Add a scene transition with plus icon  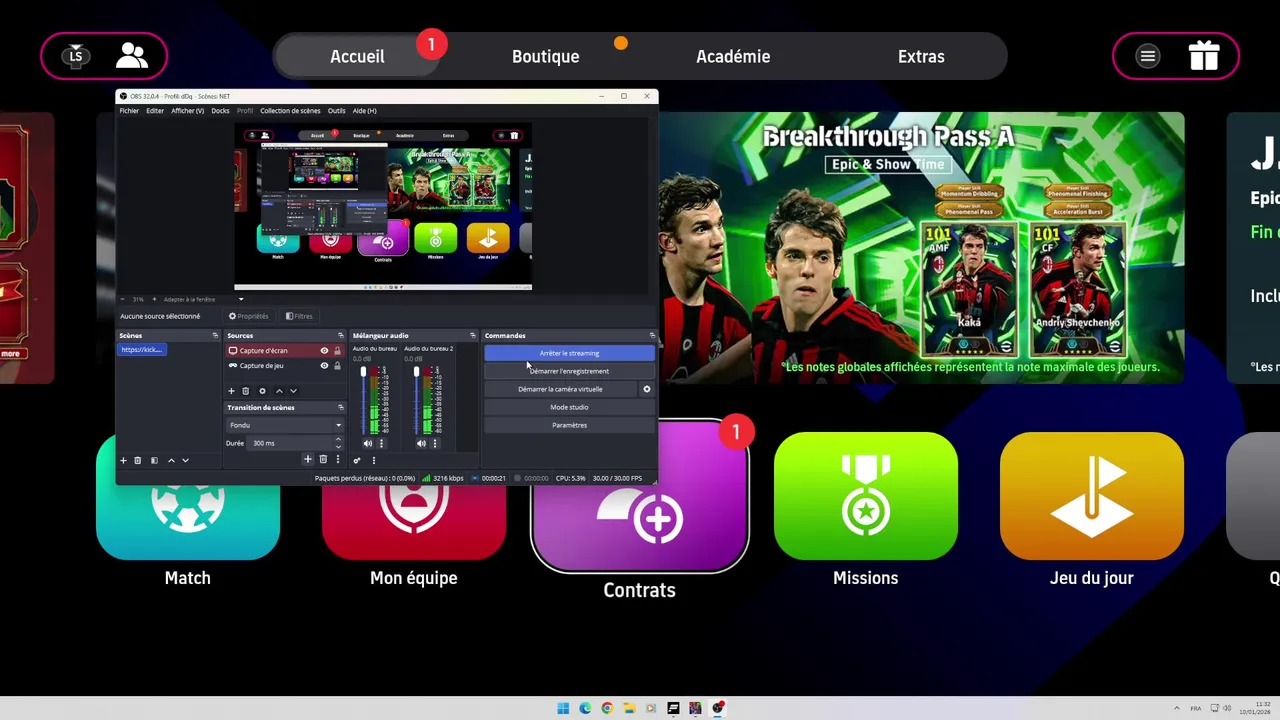click(x=308, y=459)
